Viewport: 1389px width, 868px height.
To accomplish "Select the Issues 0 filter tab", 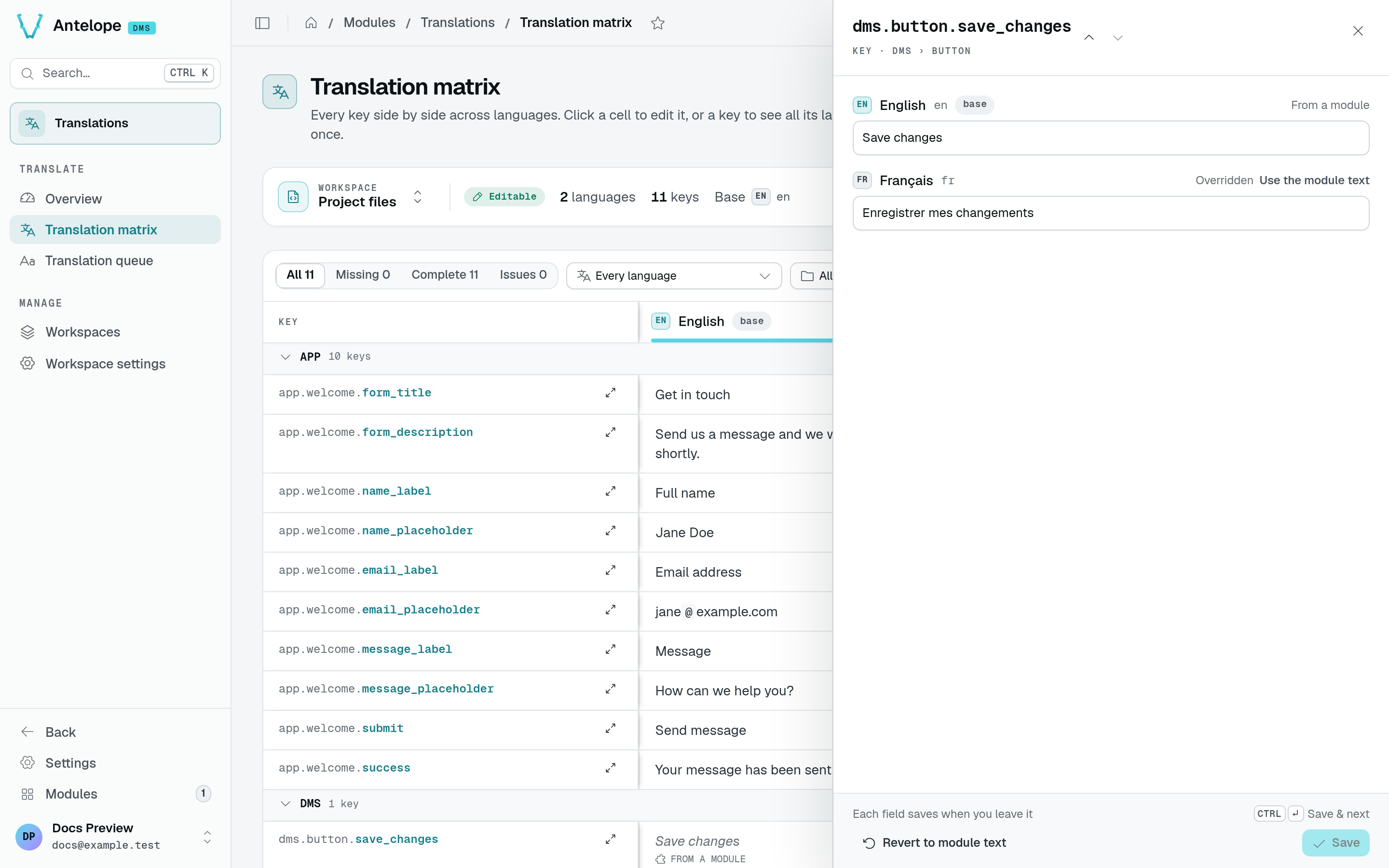I will click(x=523, y=275).
